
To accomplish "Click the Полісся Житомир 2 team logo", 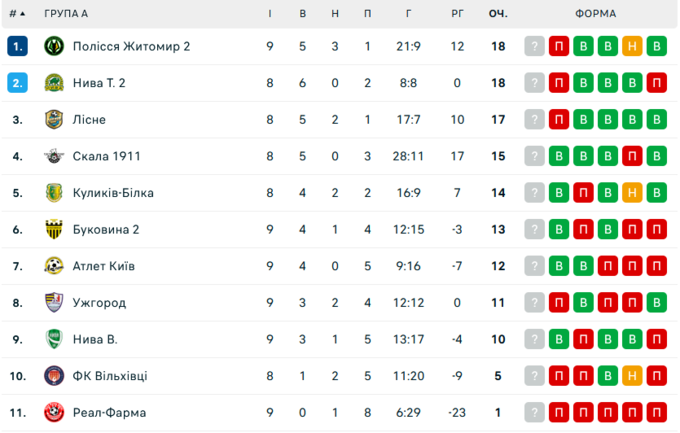I will [x=54, y=46].
